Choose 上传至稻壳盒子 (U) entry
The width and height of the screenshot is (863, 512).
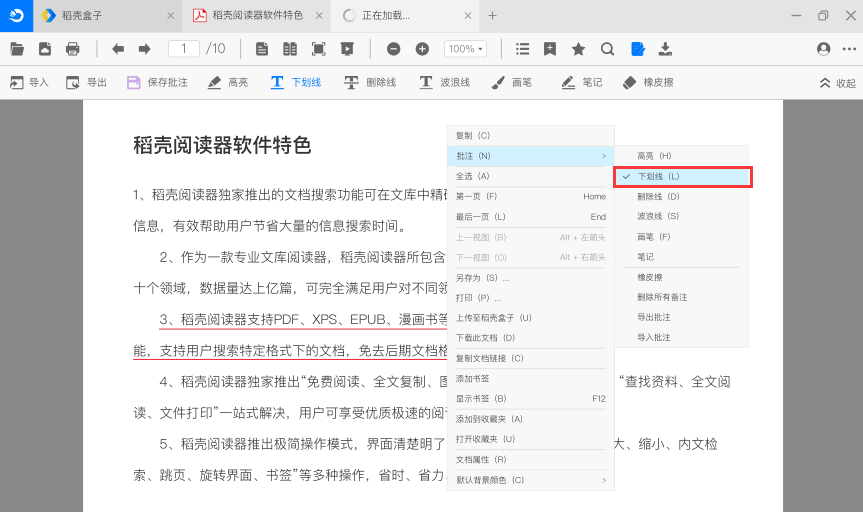(x=531, y=318)
